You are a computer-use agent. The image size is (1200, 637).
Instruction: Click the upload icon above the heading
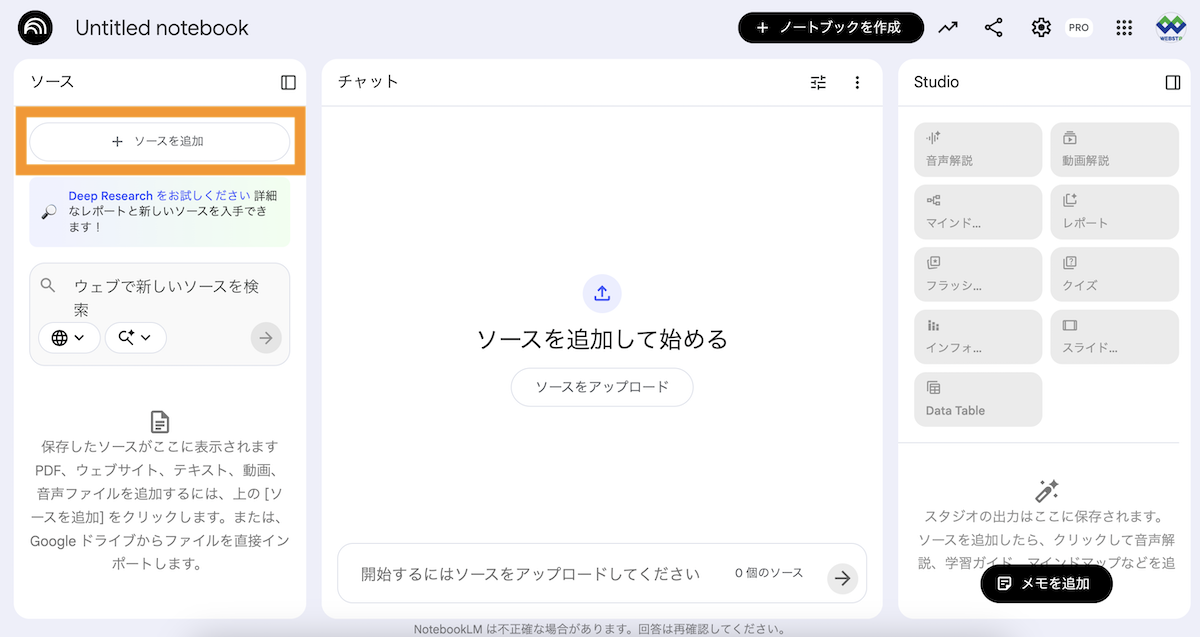coord(602,293)
